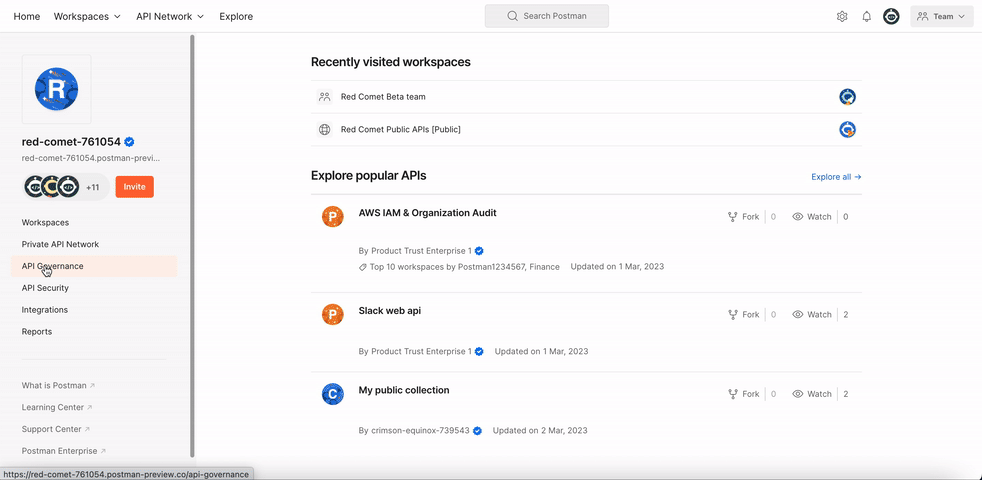The width and height of the screenshot is (982, 480).
Task: Watch My public collection
Action: tap(812, 394)
